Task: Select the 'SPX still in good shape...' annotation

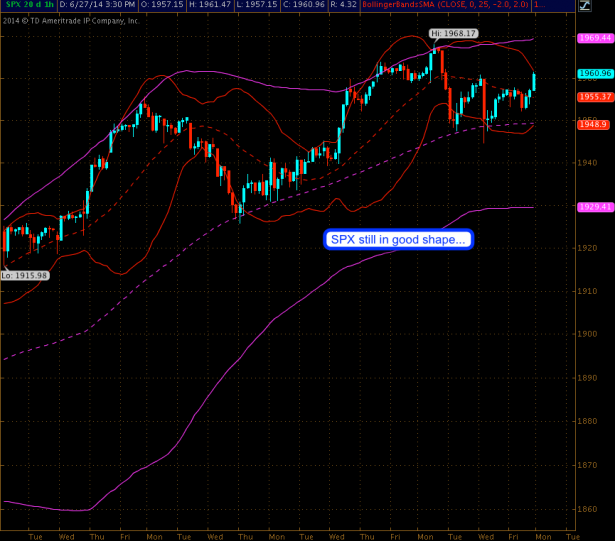Action: pyautogui.click(x=398, y=240)
